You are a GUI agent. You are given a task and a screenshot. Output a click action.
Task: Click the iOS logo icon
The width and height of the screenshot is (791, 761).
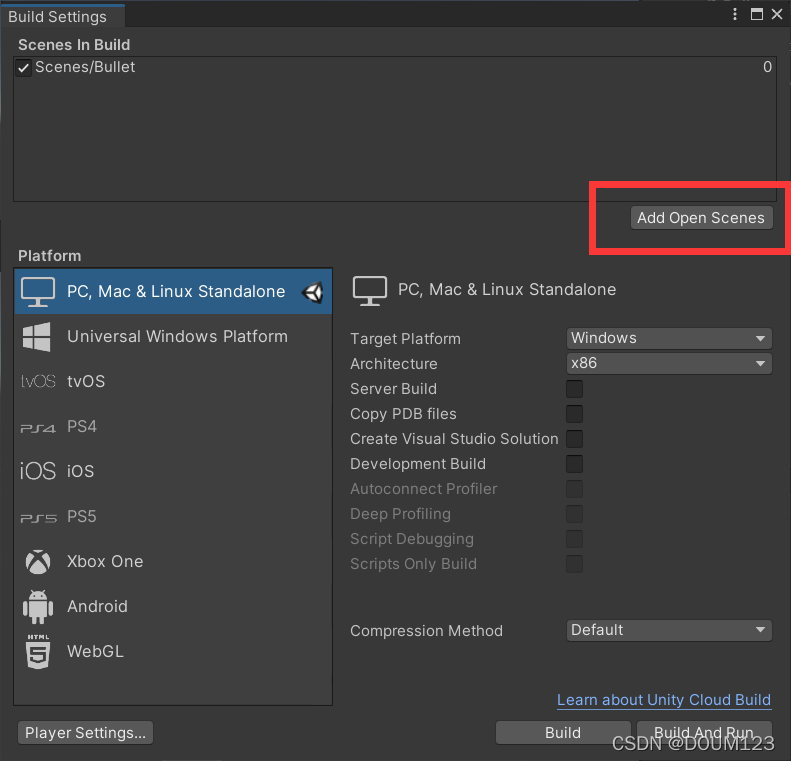(x=38, y=471)
